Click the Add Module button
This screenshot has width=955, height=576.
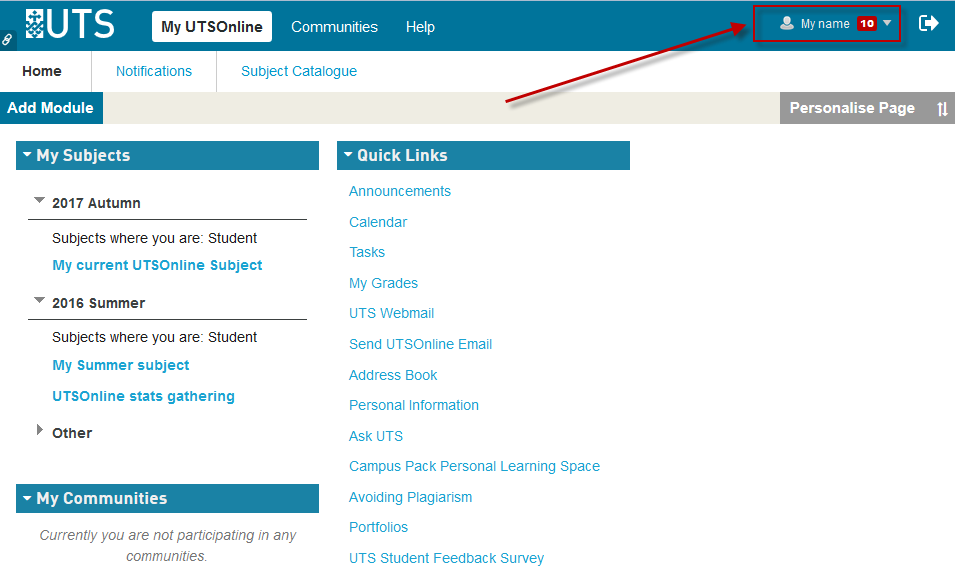coord(50,108)
